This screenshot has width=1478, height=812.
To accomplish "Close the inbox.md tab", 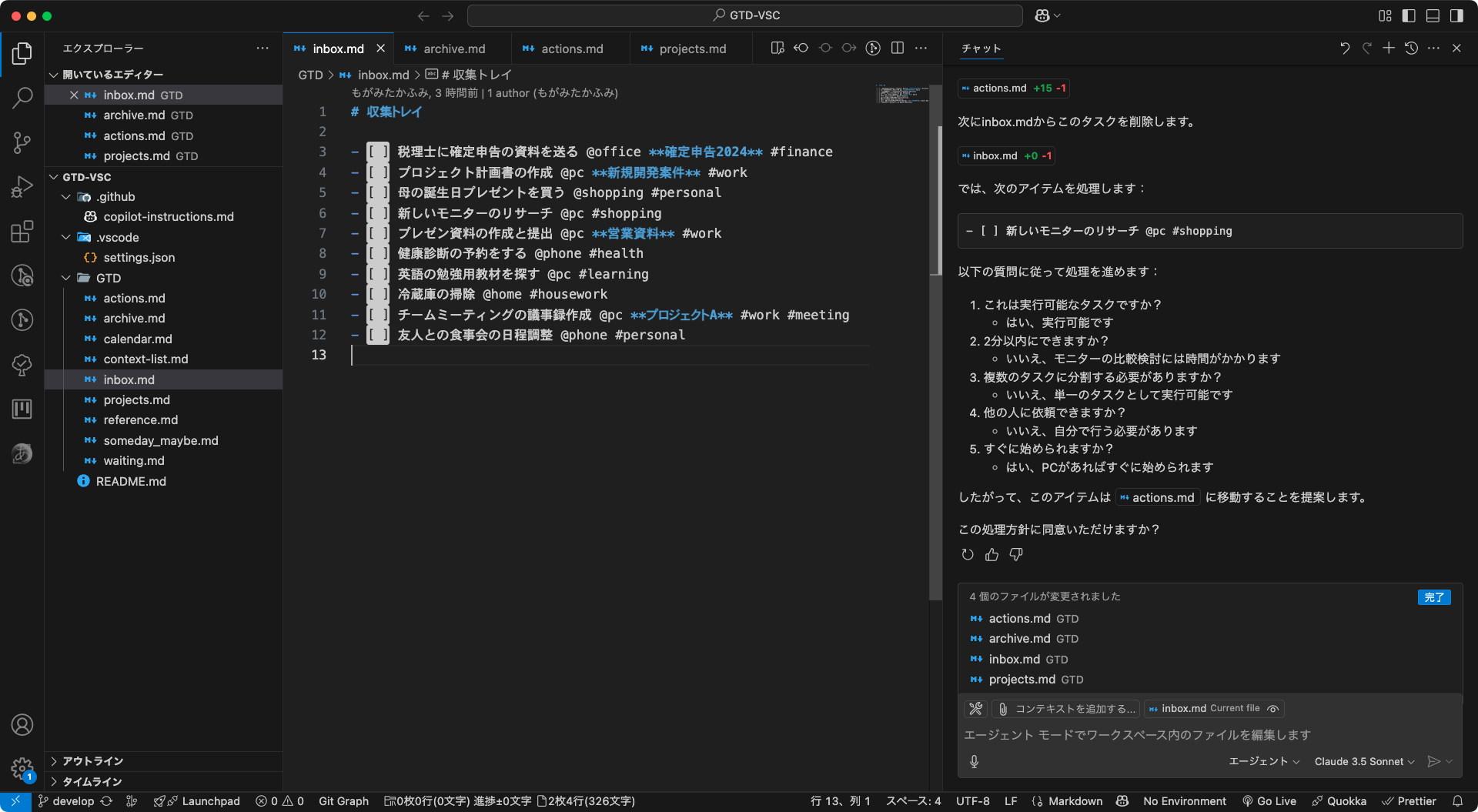I will pos(380,48).
